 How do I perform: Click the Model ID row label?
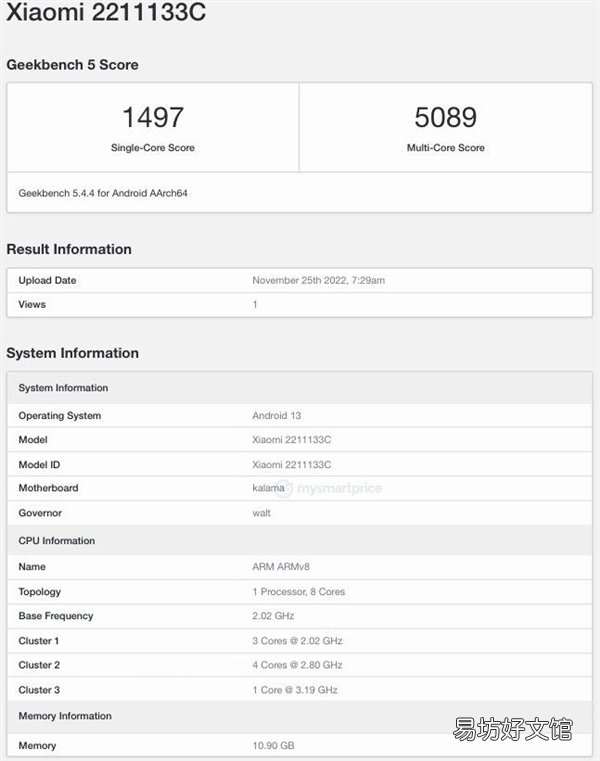[39, 464]
